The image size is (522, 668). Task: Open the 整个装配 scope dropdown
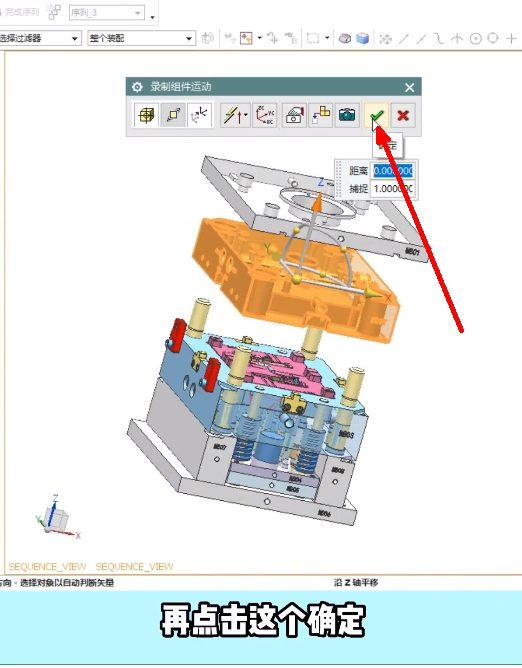click(x=141, y=38)
